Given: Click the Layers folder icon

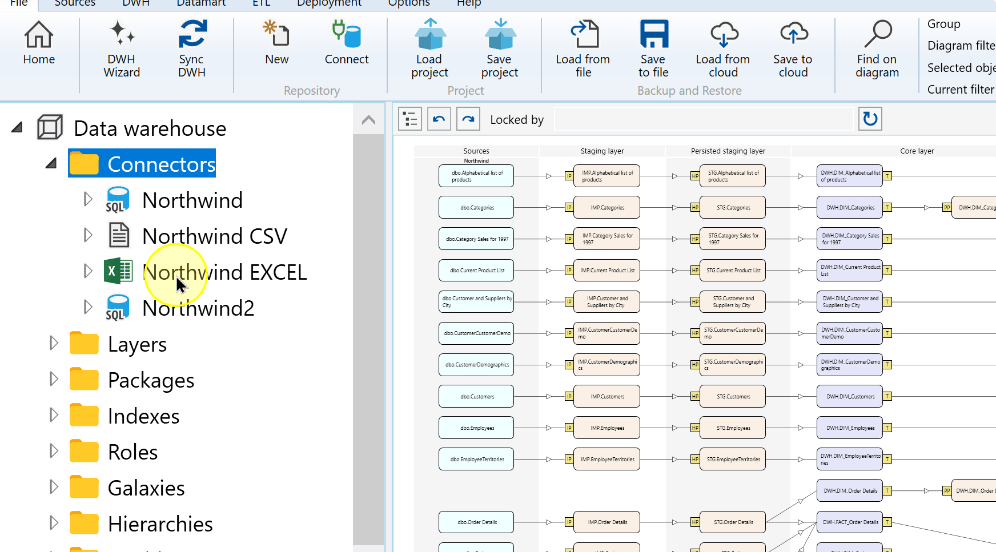Looking at the screenshot, I should click(x=84, y=344).
